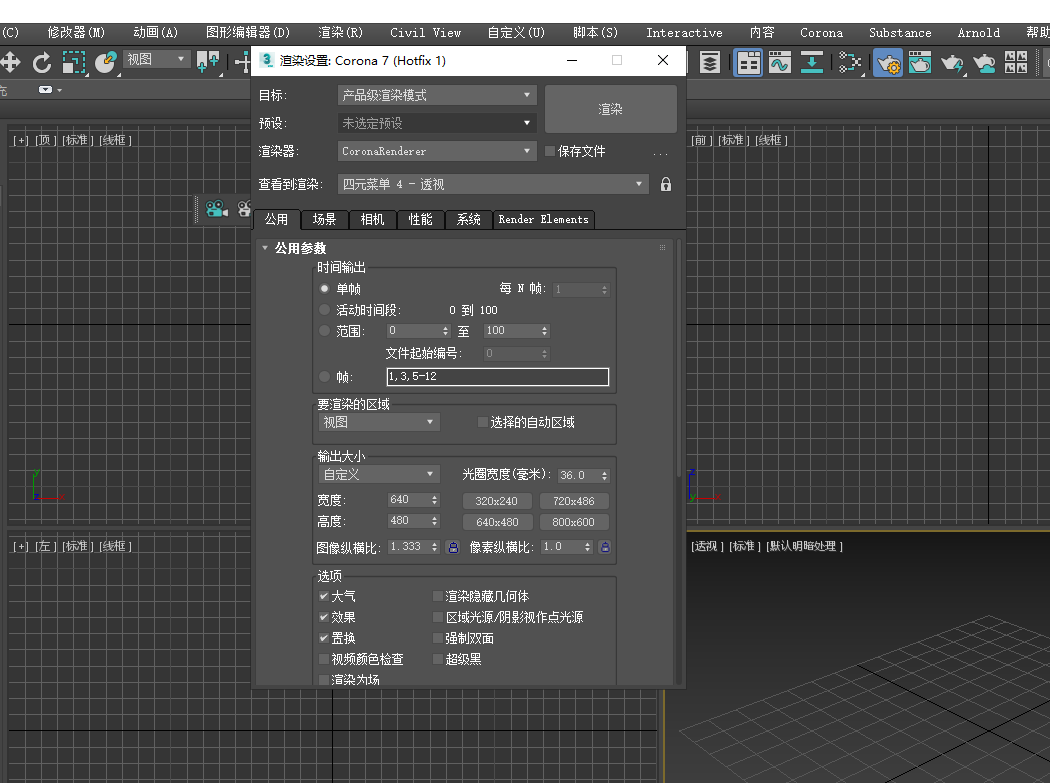Image resolution: width=1050 pixels, height=783 pixels.
Task: Open the Corona menu in menu bar
Action: coord(821,32)
